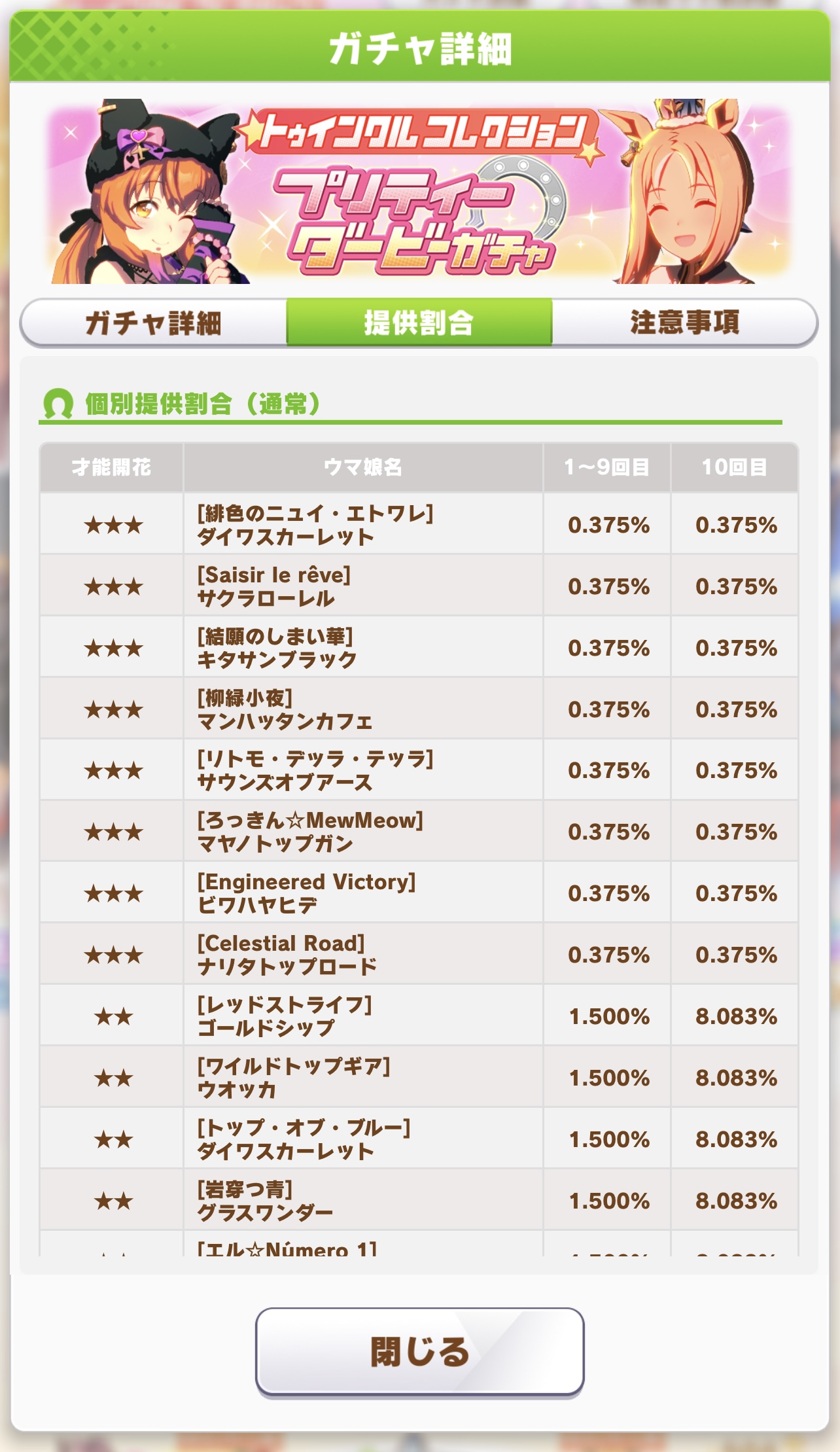Screen dimensions: 840x1452
Task: Click the two-star icon in ゴールドシップ row
Action: [x=113, y=1016]
